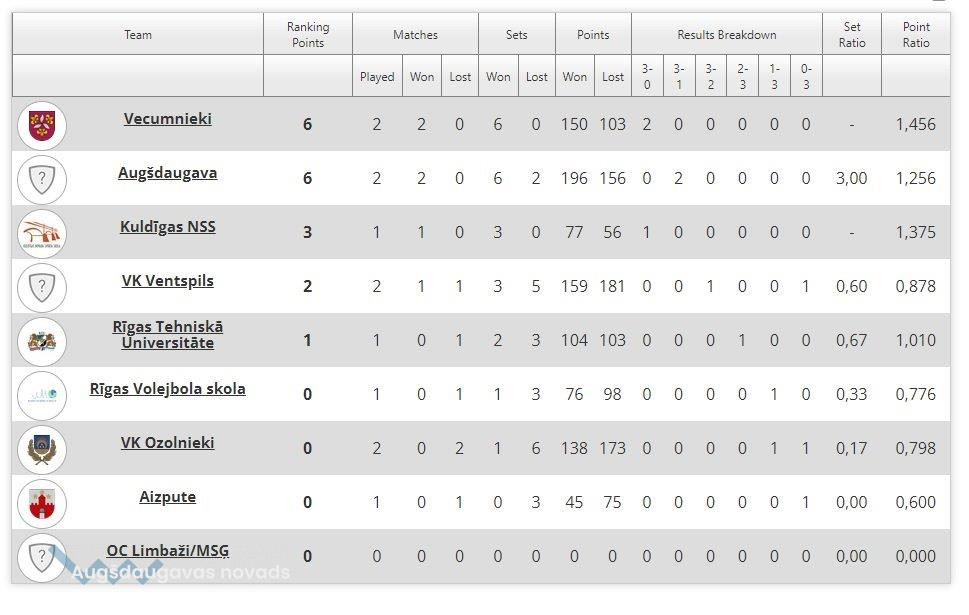The width and height of the screenshot is (969, 615).
Task: Open the Vecumnieki team link
Action: 168,118
